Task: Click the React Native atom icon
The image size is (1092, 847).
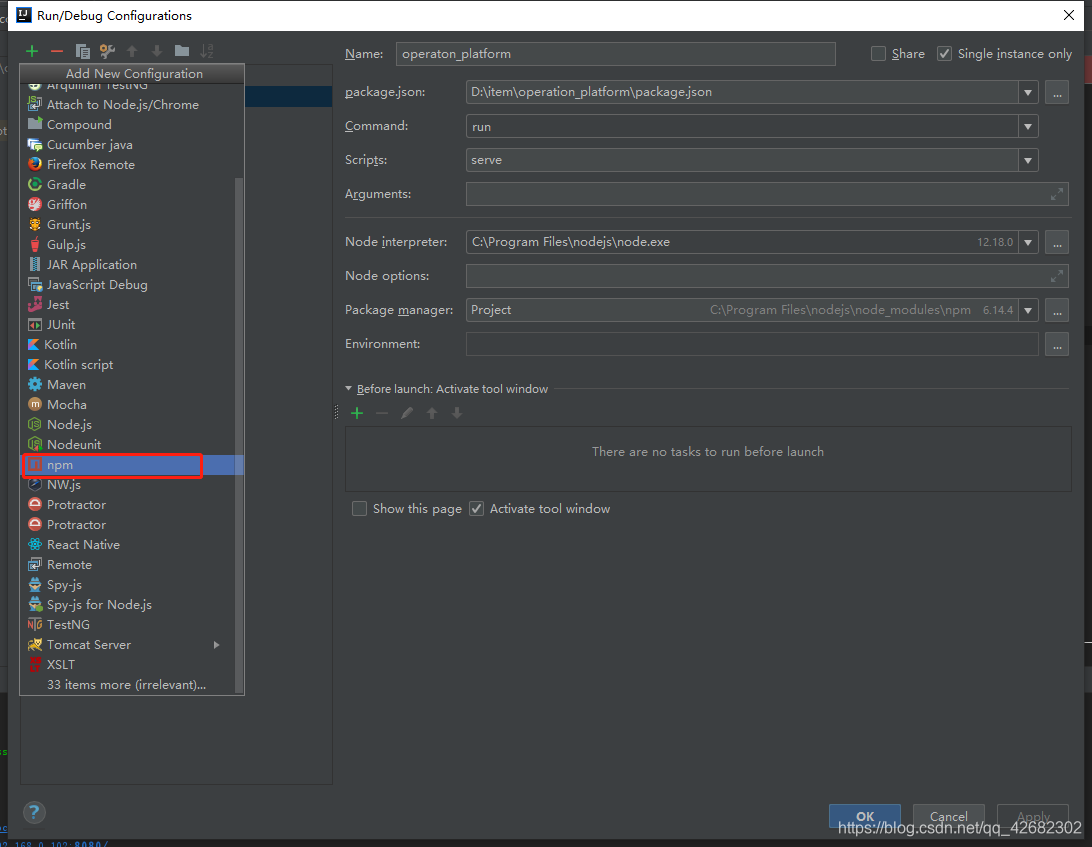Action: tap(35, 545)
